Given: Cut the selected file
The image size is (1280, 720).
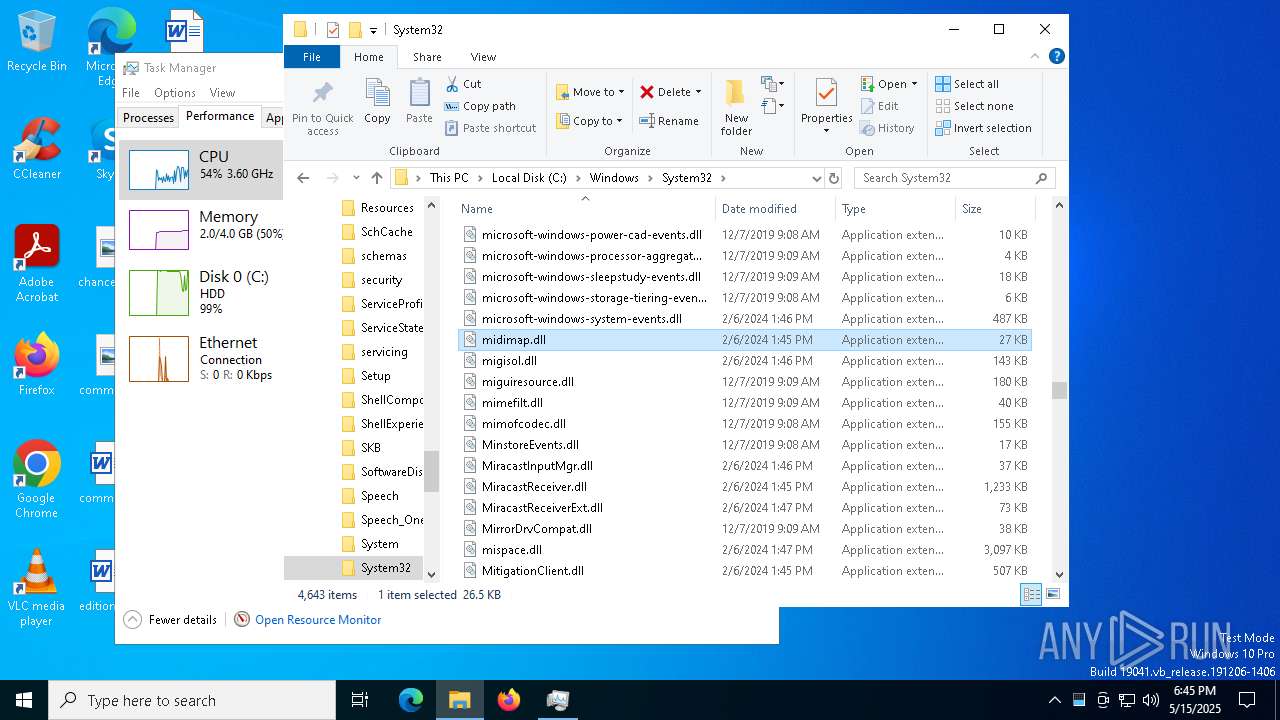Looking at the screenshot, I should 463,84.
